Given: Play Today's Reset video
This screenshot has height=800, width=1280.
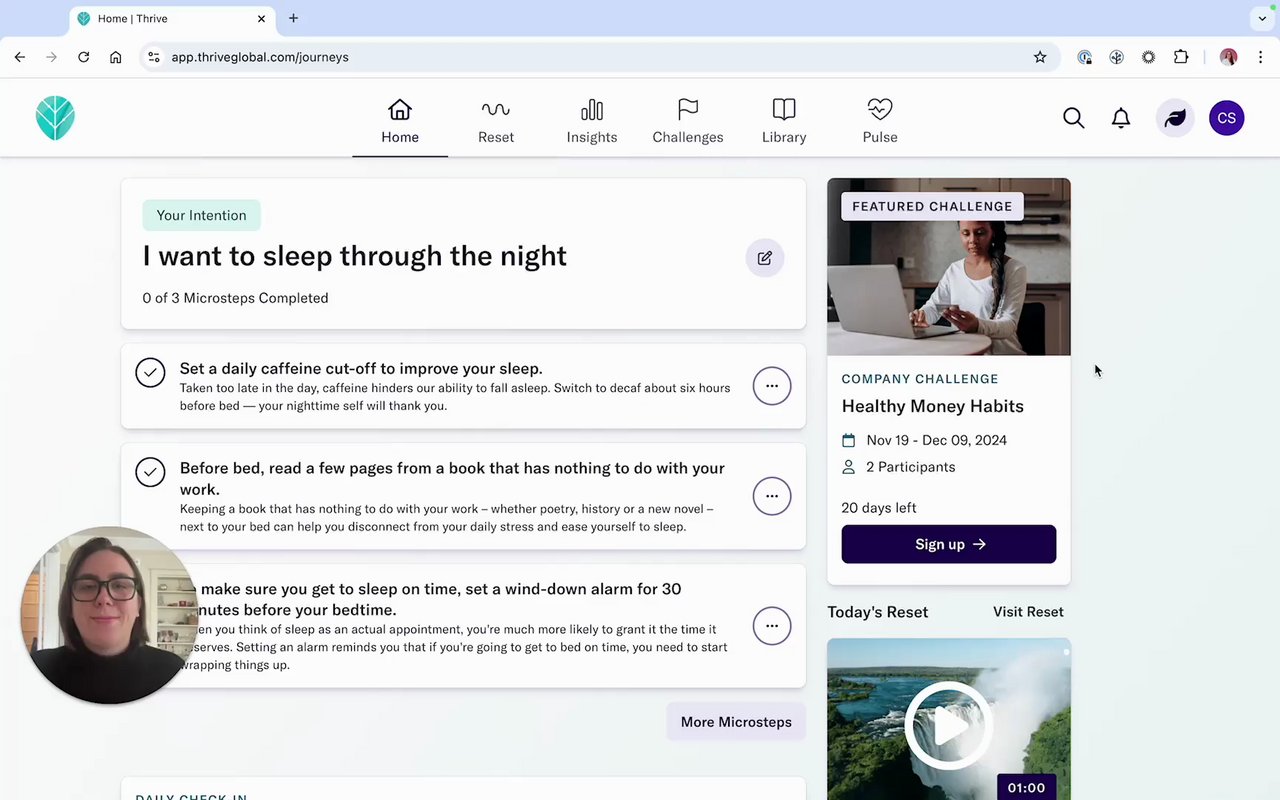Looking at the screenshot, I should 949,726.
